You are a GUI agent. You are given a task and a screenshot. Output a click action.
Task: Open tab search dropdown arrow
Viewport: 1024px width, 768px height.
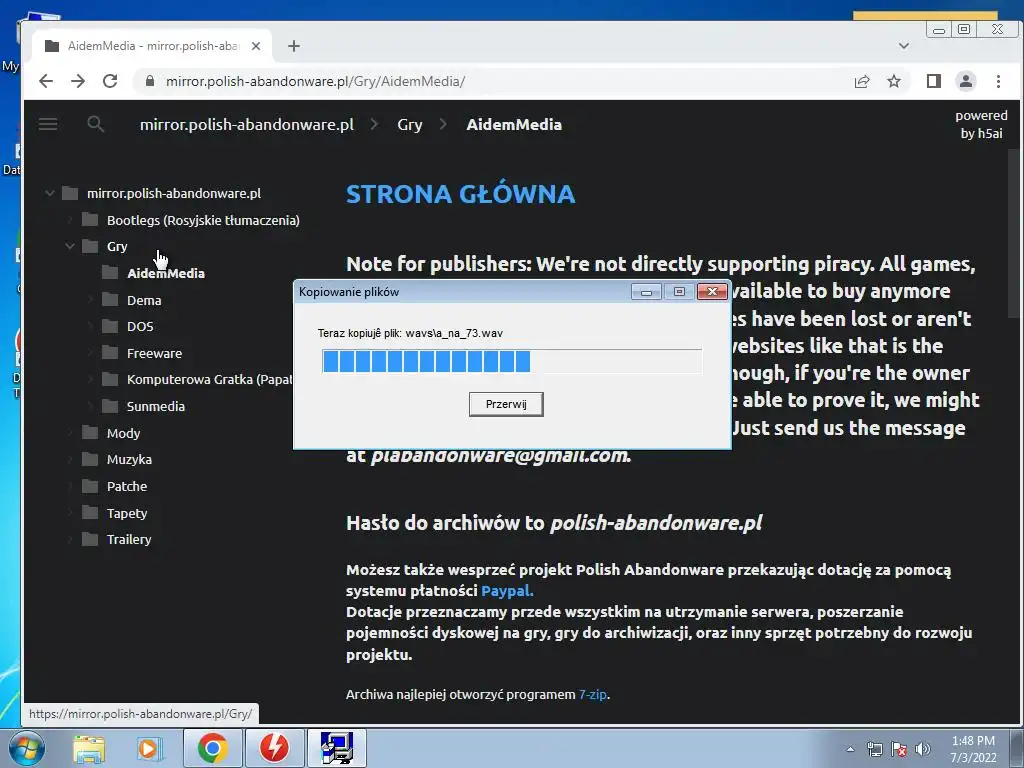[904, 46]
